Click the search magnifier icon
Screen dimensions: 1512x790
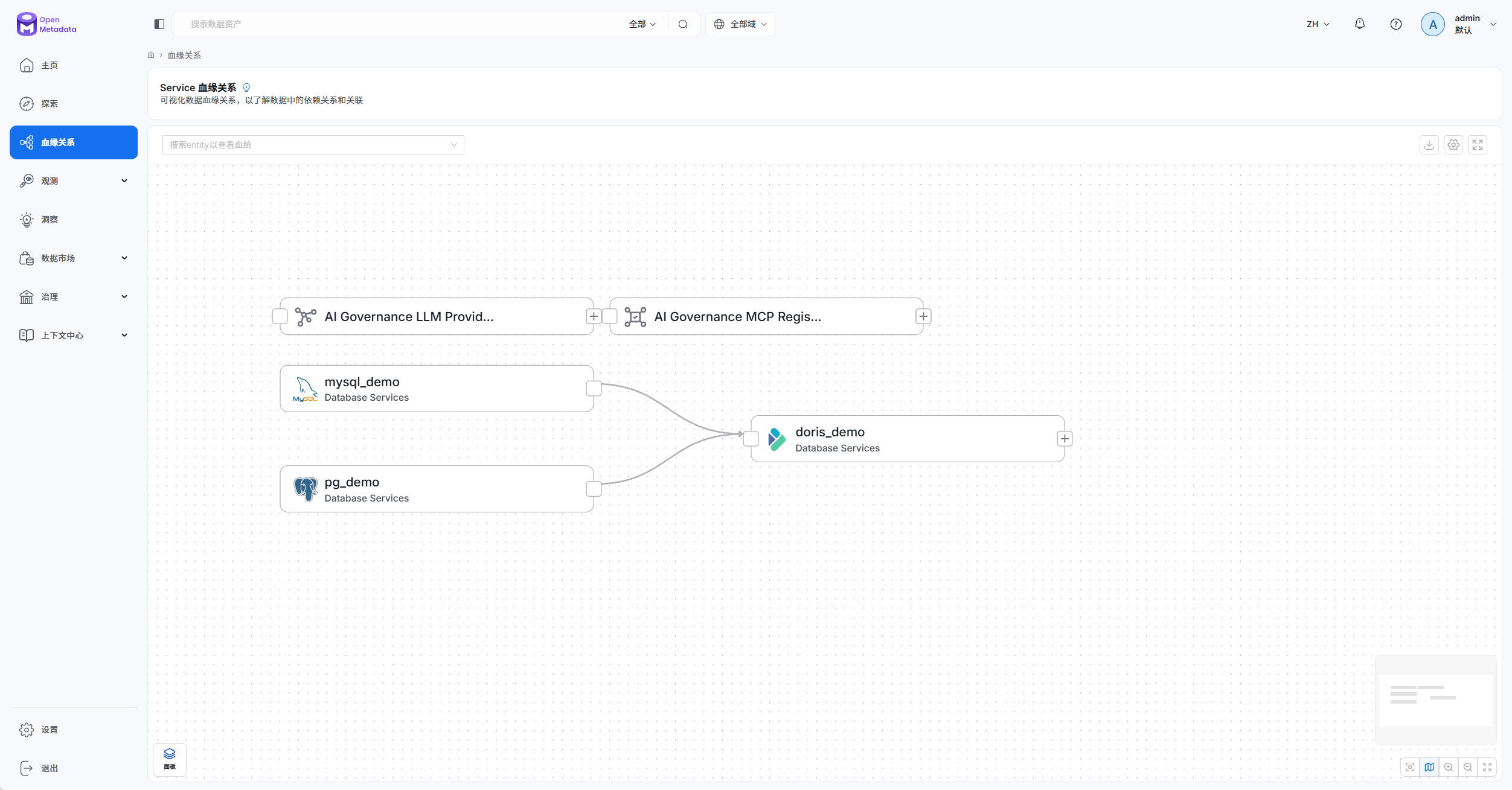(683, 24)
